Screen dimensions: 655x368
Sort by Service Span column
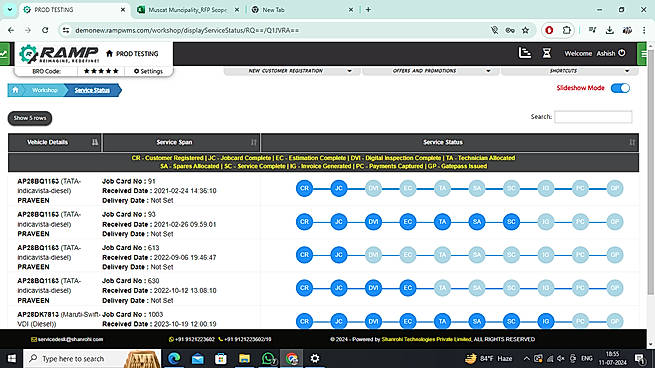pyautogui.click(x=181, y=142)
